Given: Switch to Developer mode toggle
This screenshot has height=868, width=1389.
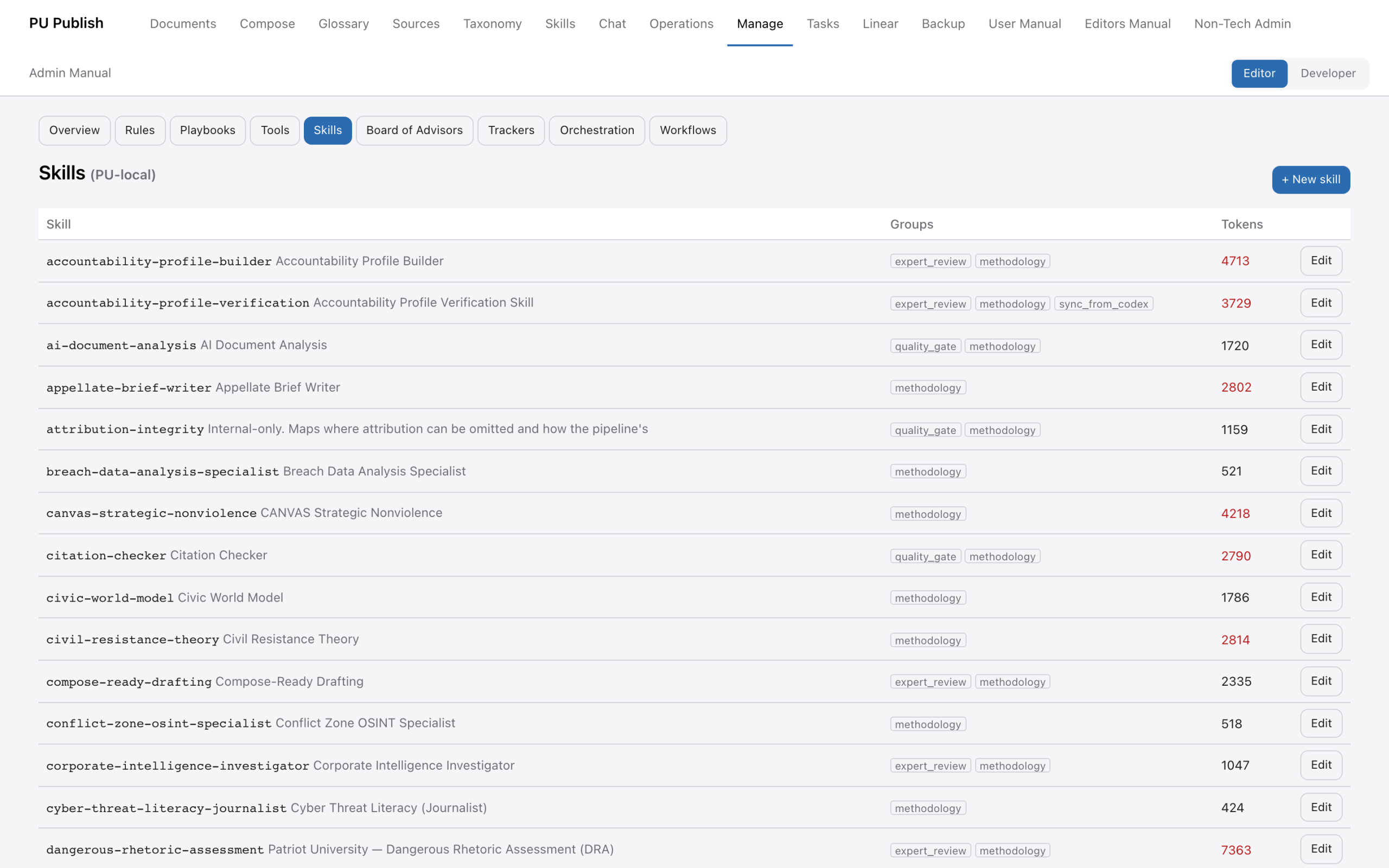Looking at the screenshot, I should click(1328, 73).
